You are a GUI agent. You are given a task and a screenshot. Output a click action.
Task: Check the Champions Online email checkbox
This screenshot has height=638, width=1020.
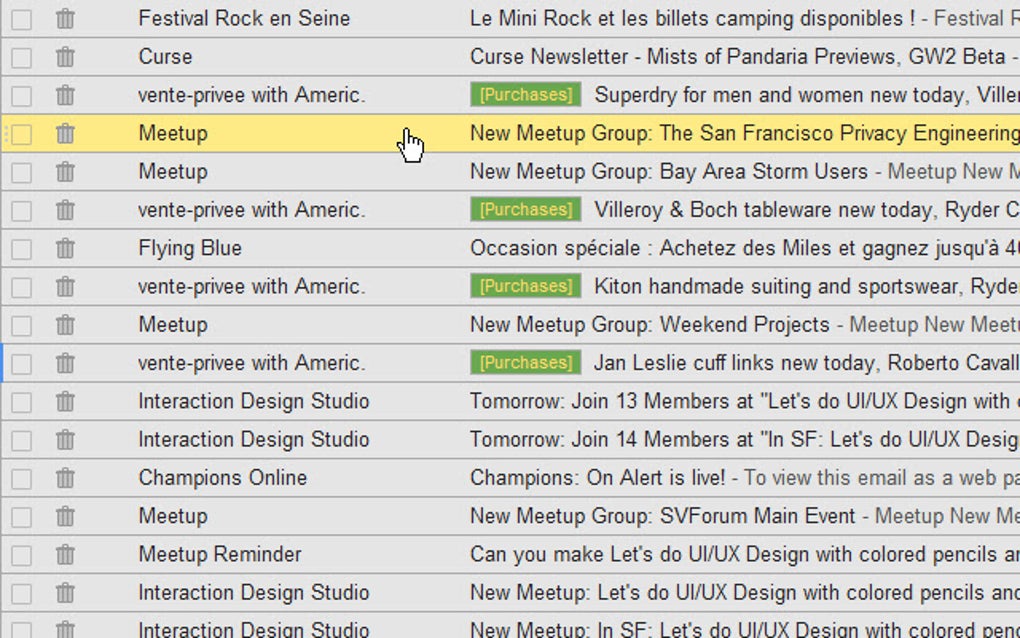coord(21,478)
